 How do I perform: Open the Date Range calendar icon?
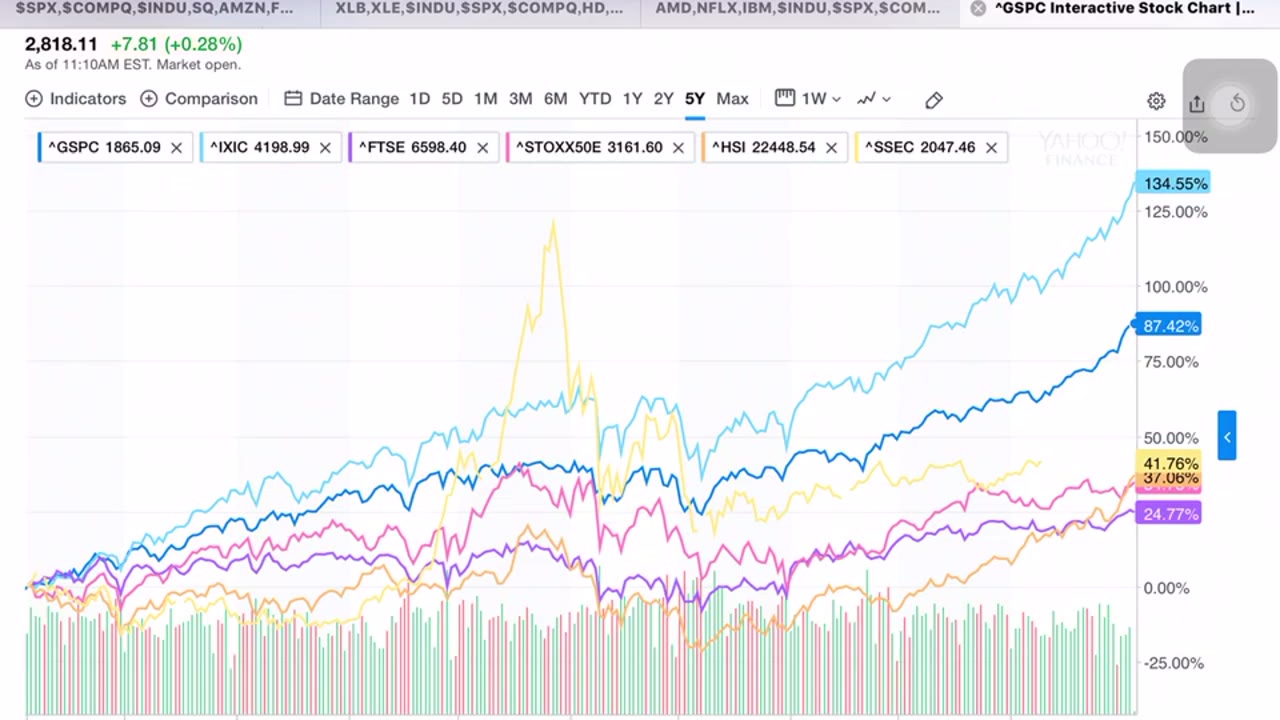click(x=293, y=99)
